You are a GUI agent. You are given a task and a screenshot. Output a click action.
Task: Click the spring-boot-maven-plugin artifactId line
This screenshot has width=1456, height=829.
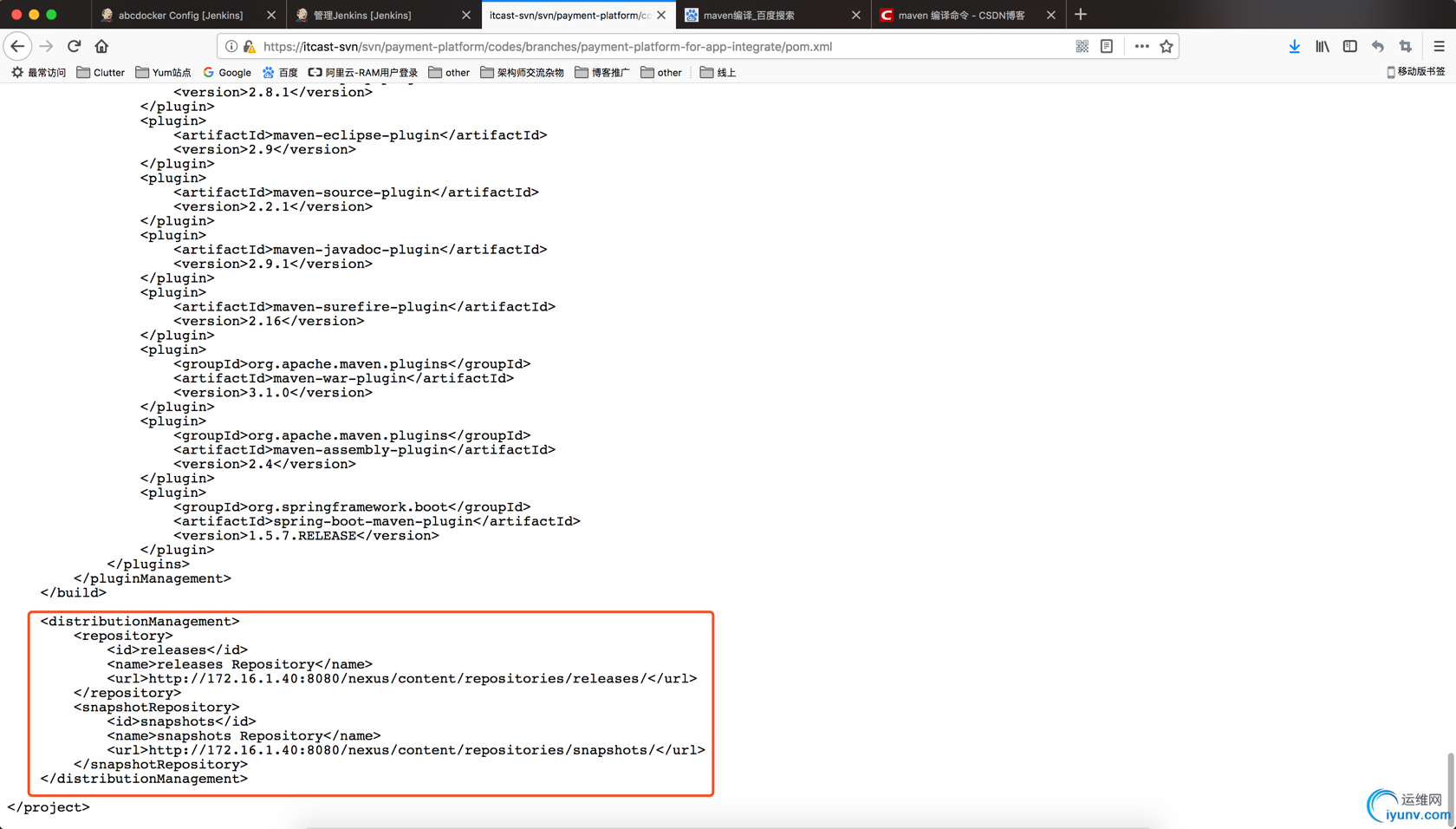377,521
